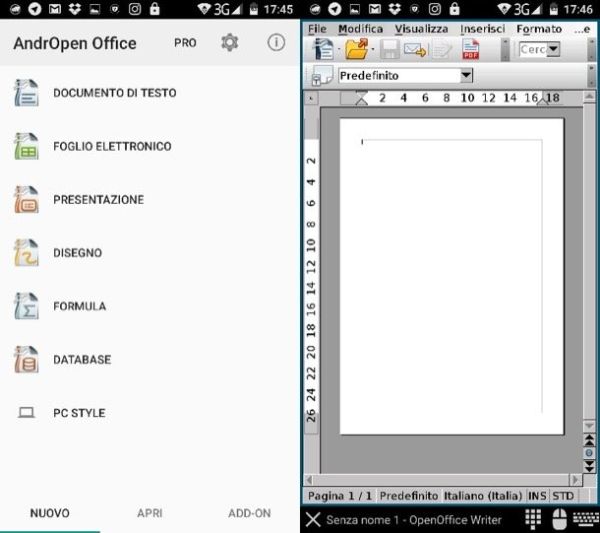Open the AndrOpen Office settings gear
The width and height of the screenshot is (600, 533).
click(230, 43)
